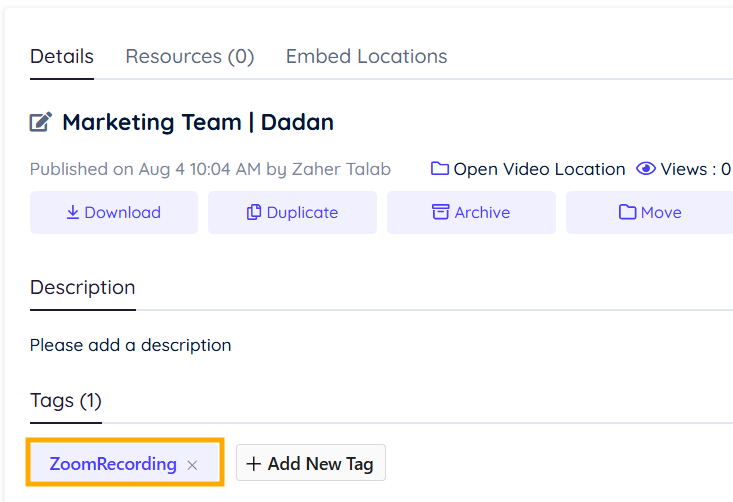The width and height of the screenshot is (733, 502).
Task: Click the pencil edit icon beside the title
Action: click(x=41, y=123)
